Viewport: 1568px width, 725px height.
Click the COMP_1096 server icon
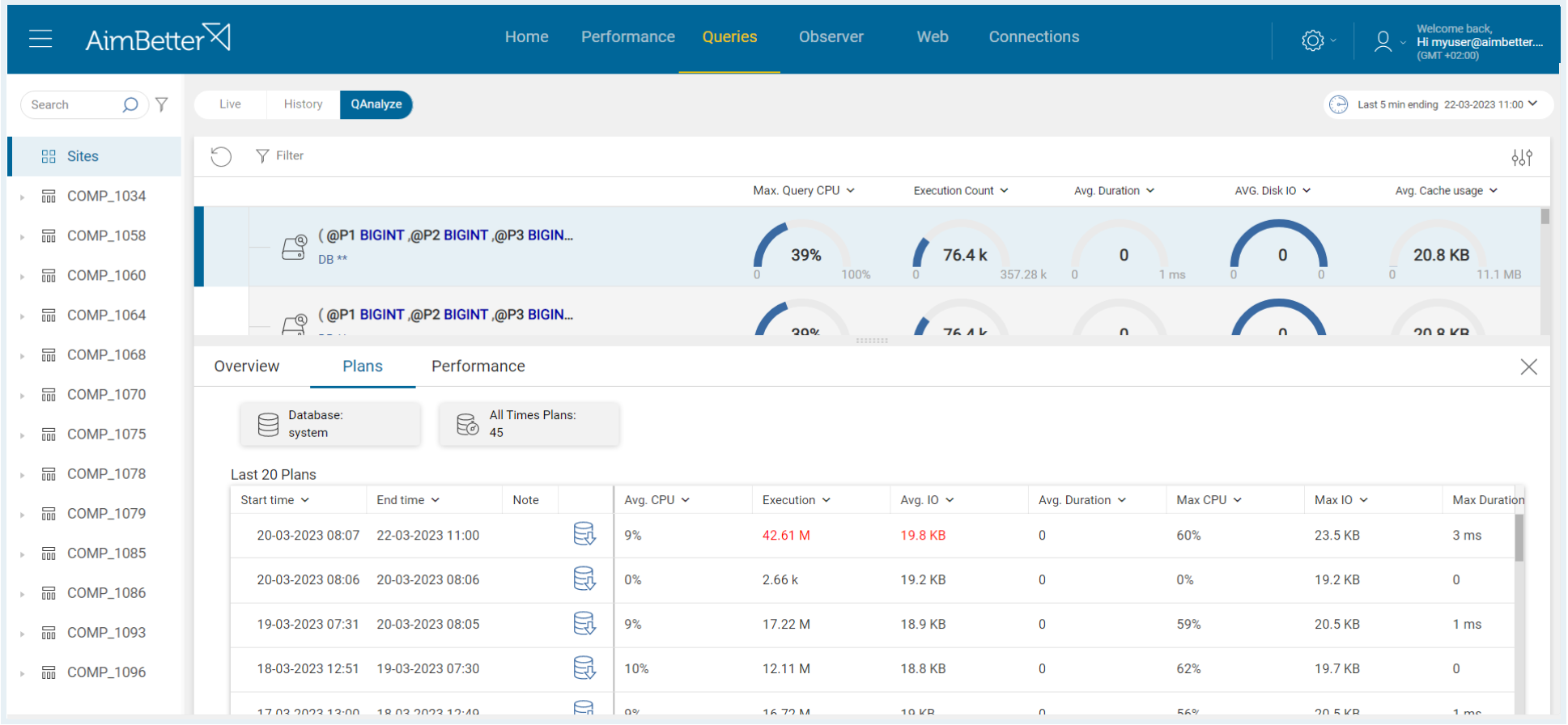point(49,672)
